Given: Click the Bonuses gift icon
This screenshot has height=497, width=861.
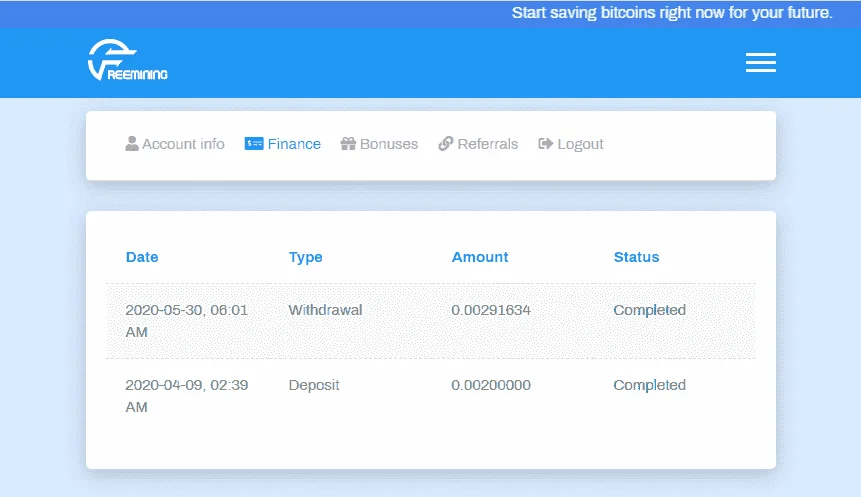Looking at the screenshot, I should pyautogui.click(x=348, y=143).
